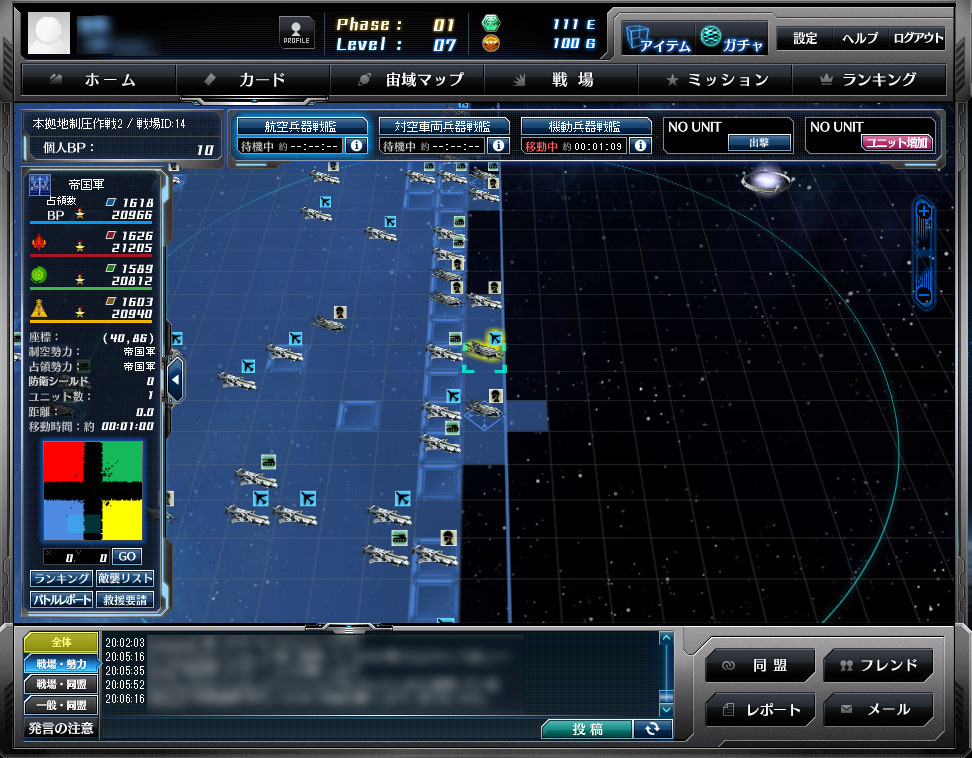Click the blue quadrant of minimap
This screenshot has height=758, width=972.
pos(63,520)
